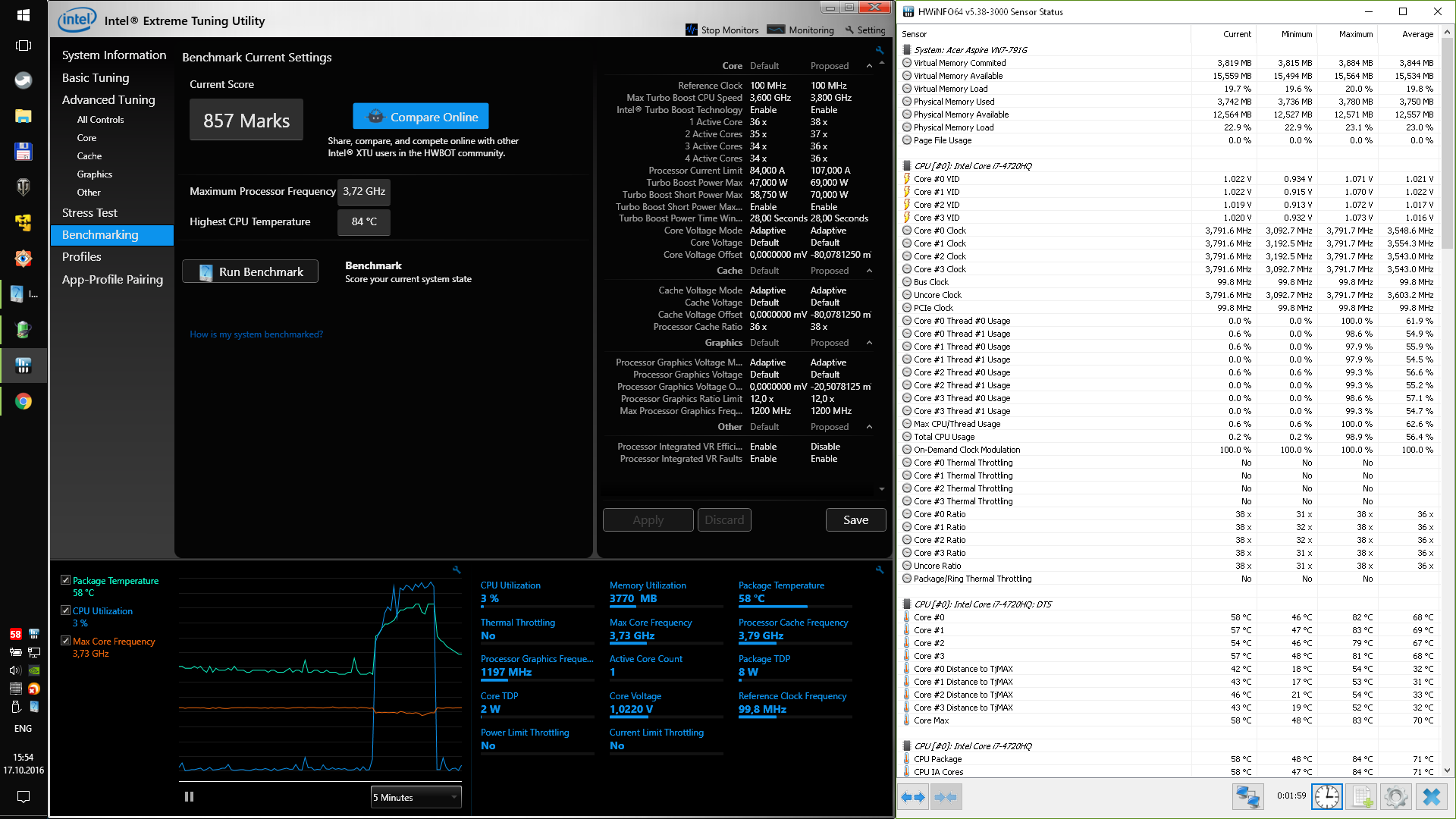This screenshot has height=819, width=1456.
Task: Click Discard button
Action: (x=724, y=519)
